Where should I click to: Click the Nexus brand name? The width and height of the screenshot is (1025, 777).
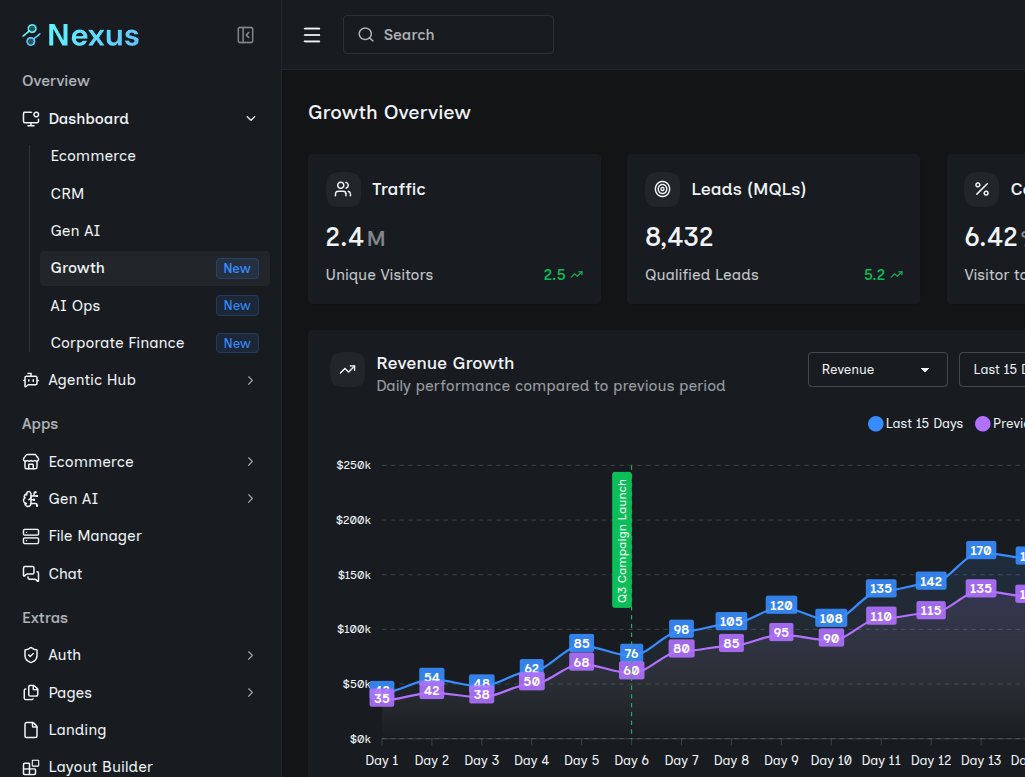tap(93, 35)
